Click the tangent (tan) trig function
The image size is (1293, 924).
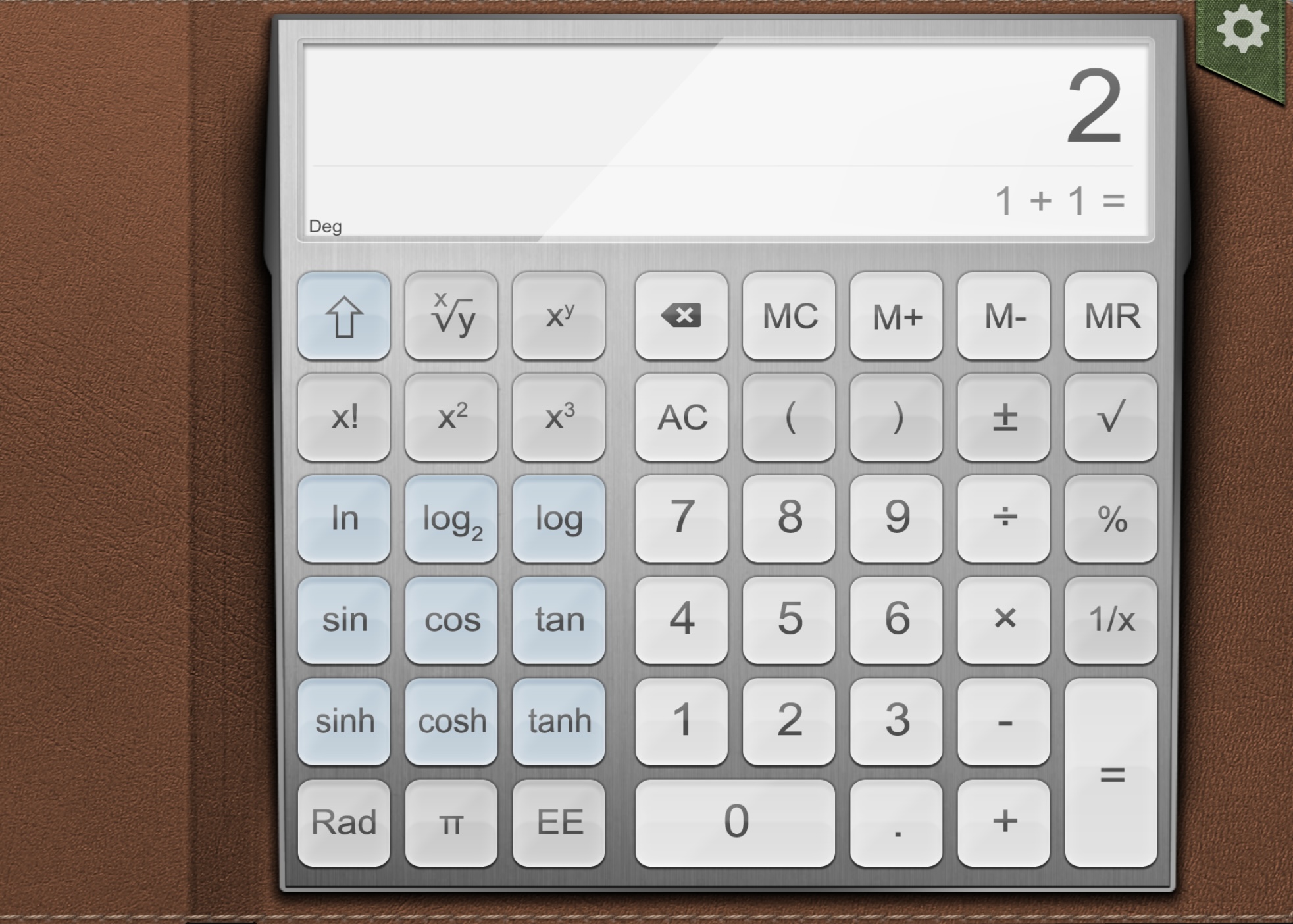pyautogui.click(x=558, y=619)
